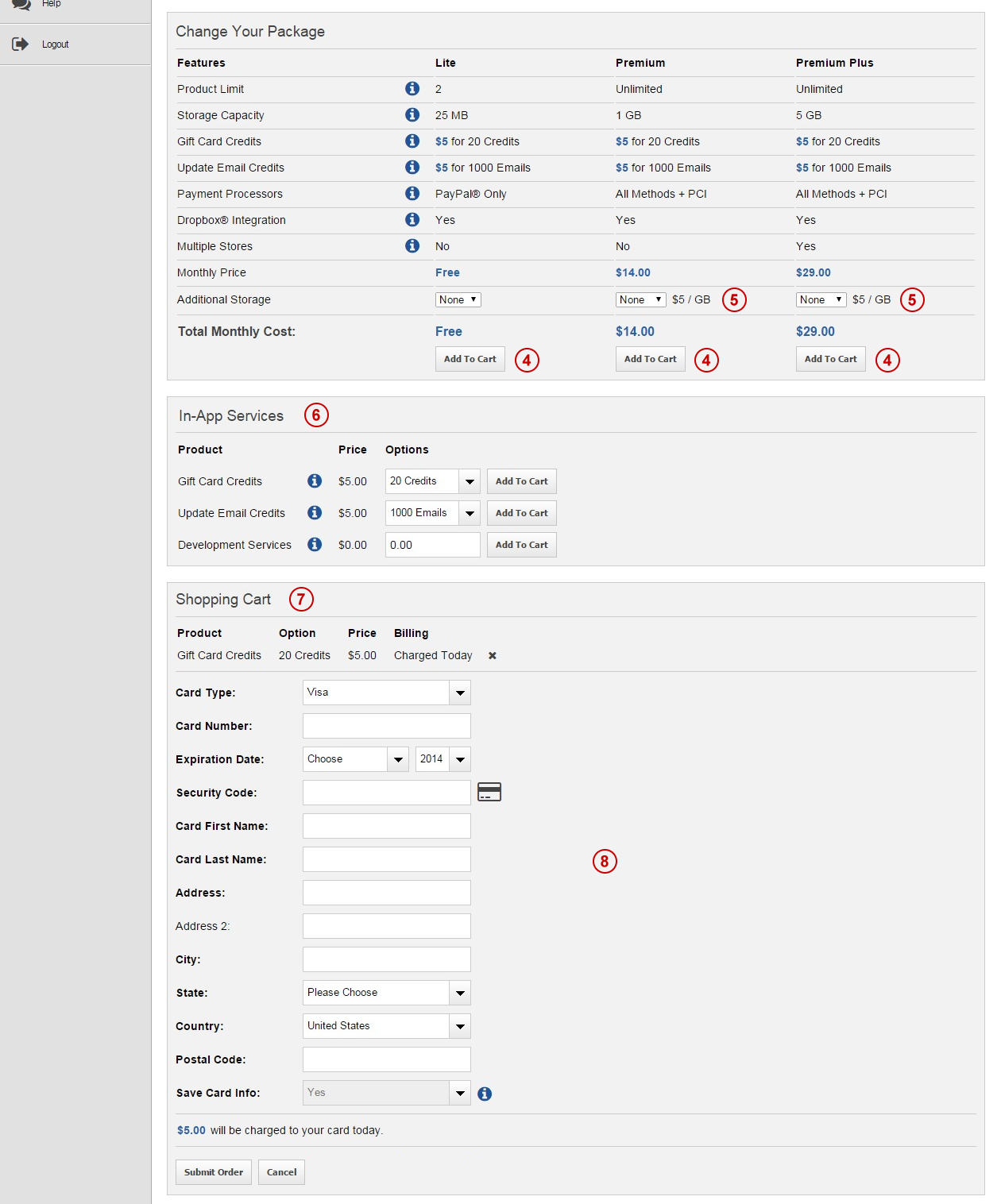Click the Logout arrow icon

(x=21, y=44)
